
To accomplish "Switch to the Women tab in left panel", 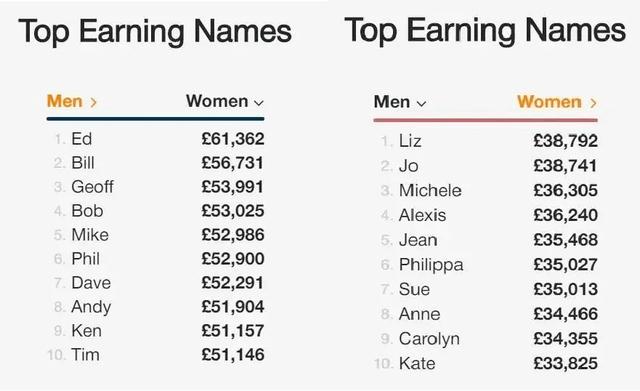I will [x=217, y=101].
